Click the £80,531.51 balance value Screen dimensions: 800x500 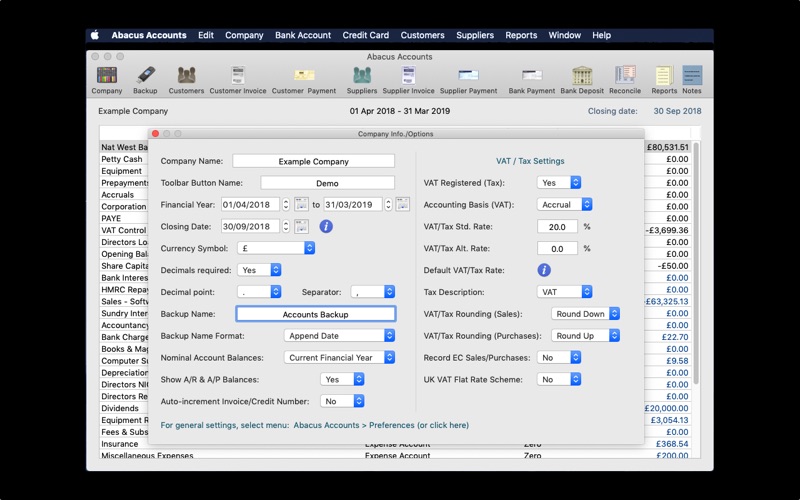point(667,147)
